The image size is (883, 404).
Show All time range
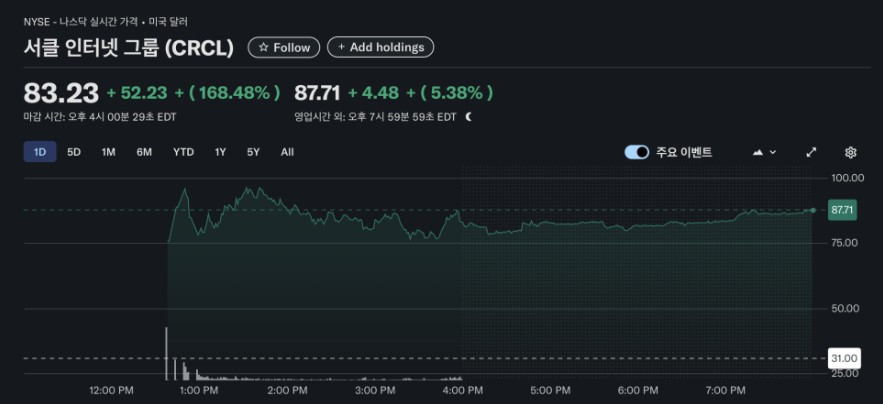coord(287,152)
